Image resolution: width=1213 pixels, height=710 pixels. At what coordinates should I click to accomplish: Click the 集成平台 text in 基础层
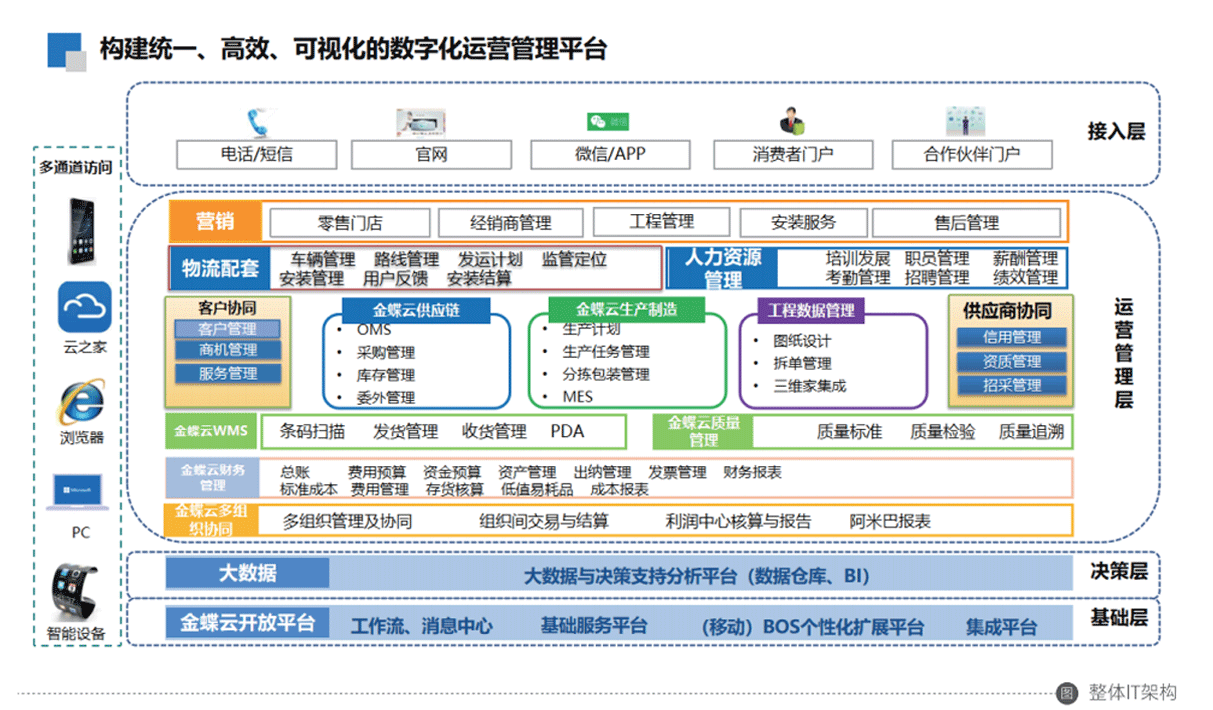(1001, 627)
